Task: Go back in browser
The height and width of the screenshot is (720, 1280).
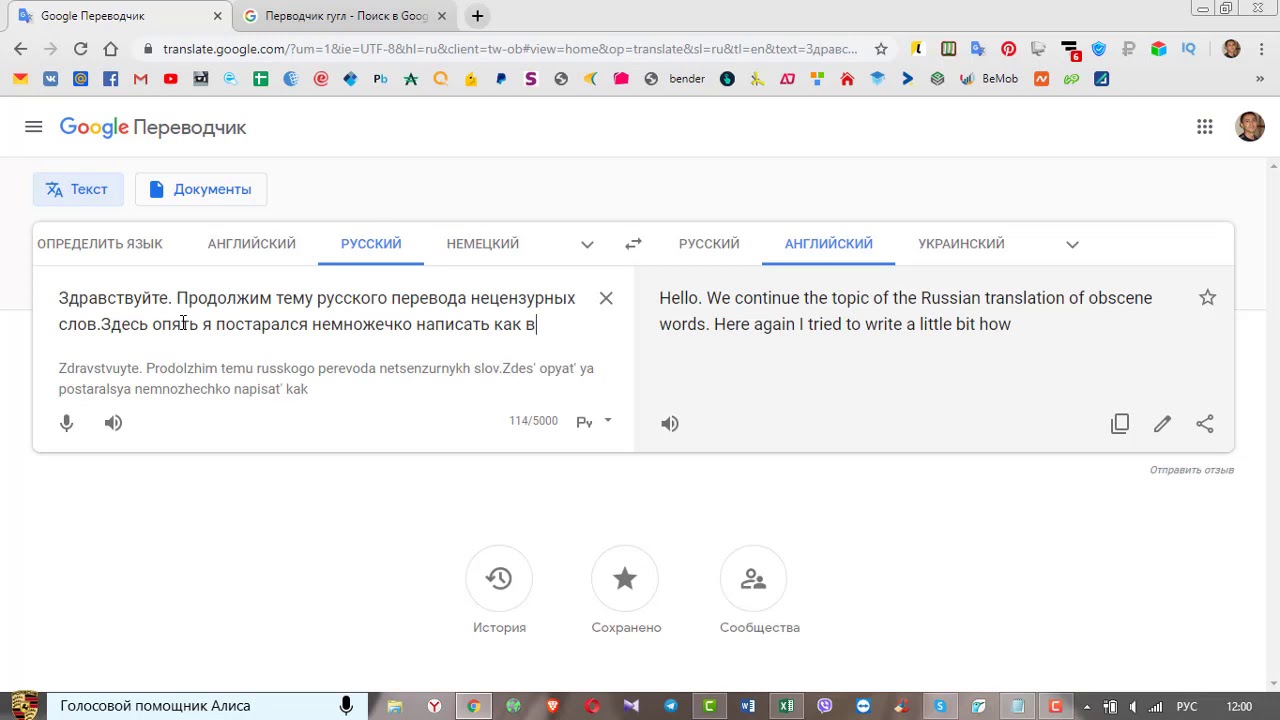Action: (21, 49)
